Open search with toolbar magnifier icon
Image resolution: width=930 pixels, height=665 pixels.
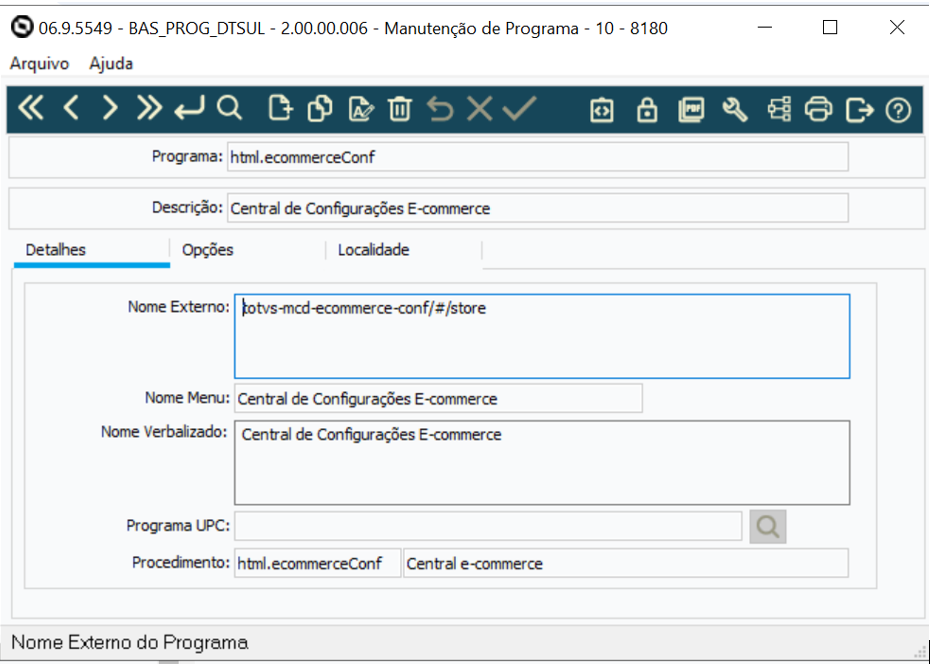coord(229,109)
